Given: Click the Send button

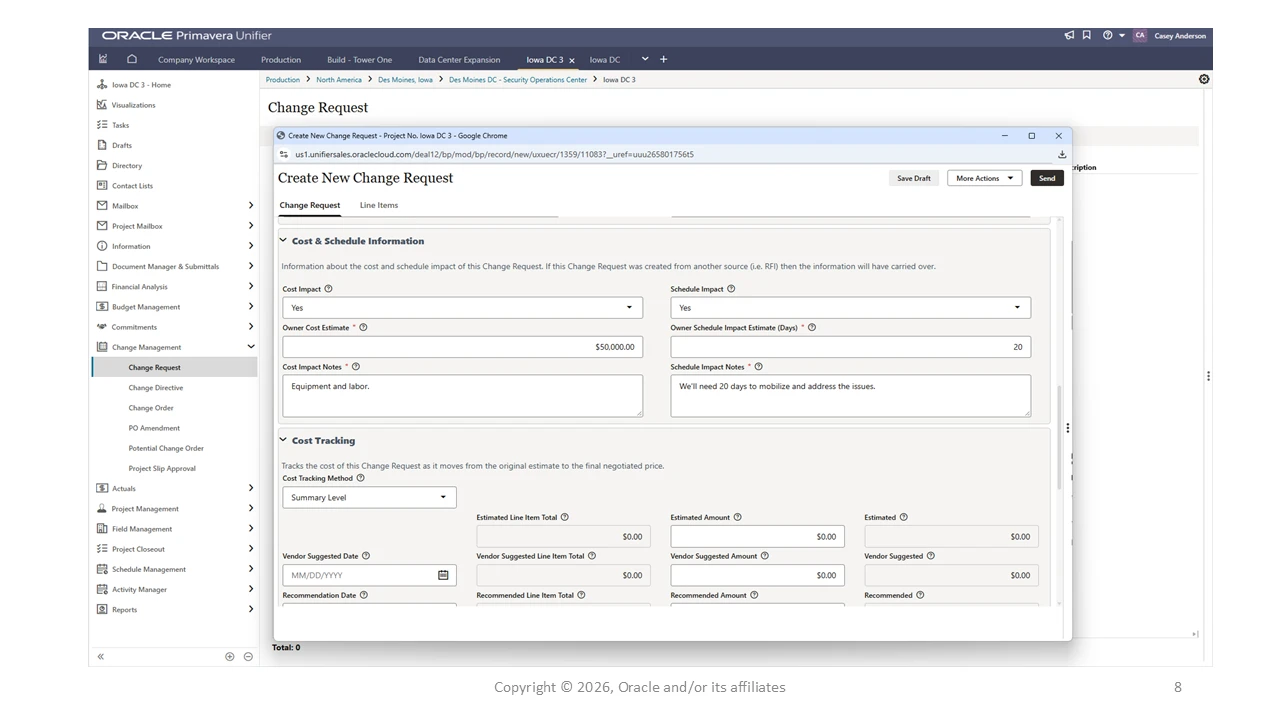Looking at the screenshot, I should (x=1047, y=178).
